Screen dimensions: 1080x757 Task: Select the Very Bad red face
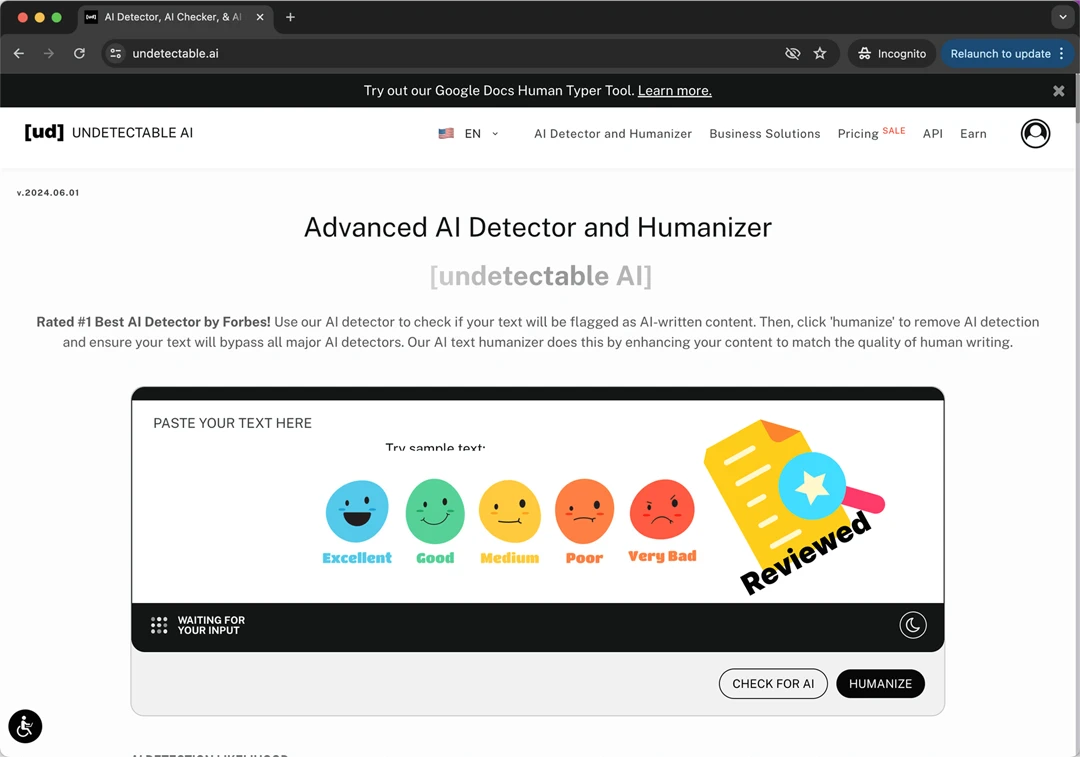[662, 510]
